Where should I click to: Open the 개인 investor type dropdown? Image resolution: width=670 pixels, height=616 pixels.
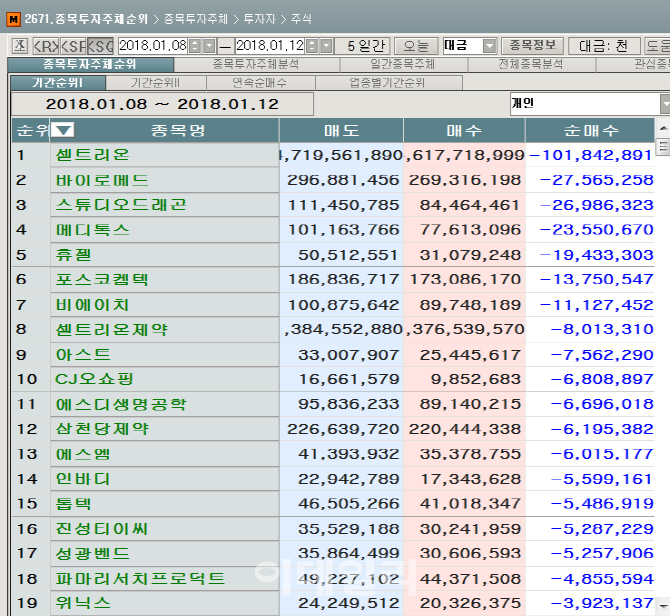(665, 104)
